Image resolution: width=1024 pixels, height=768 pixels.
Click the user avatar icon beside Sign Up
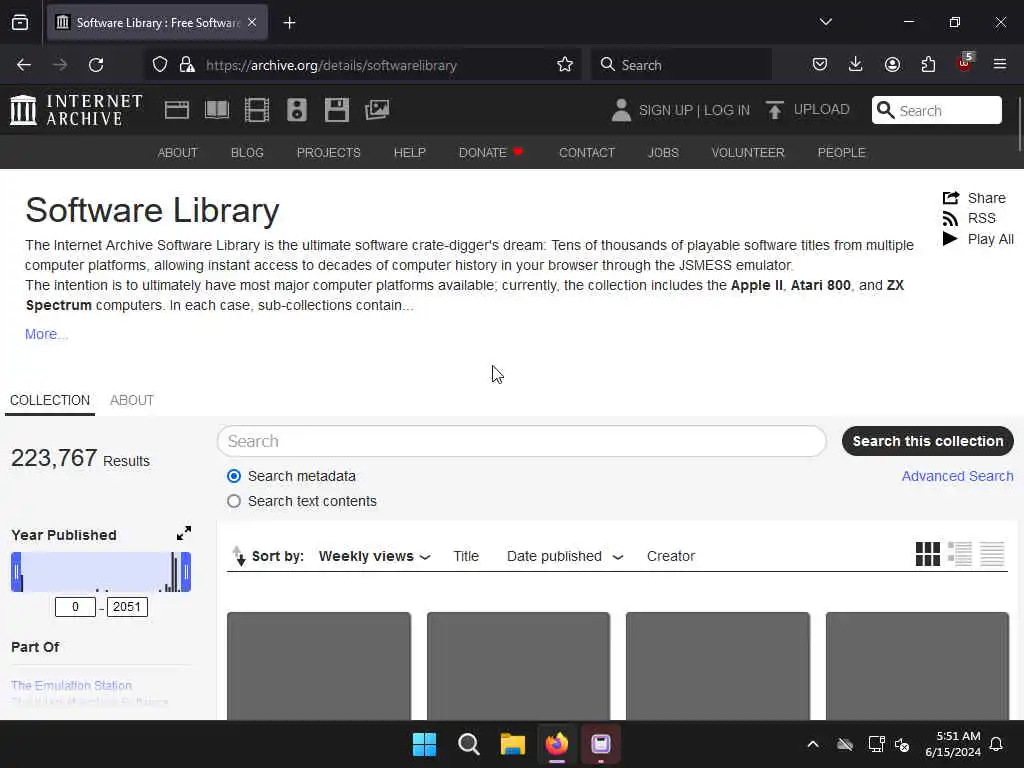pos(621,110)
